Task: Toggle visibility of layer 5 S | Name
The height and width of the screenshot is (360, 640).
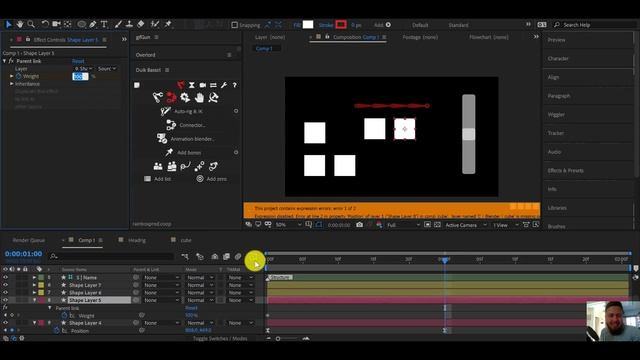Action: point(5,277)
